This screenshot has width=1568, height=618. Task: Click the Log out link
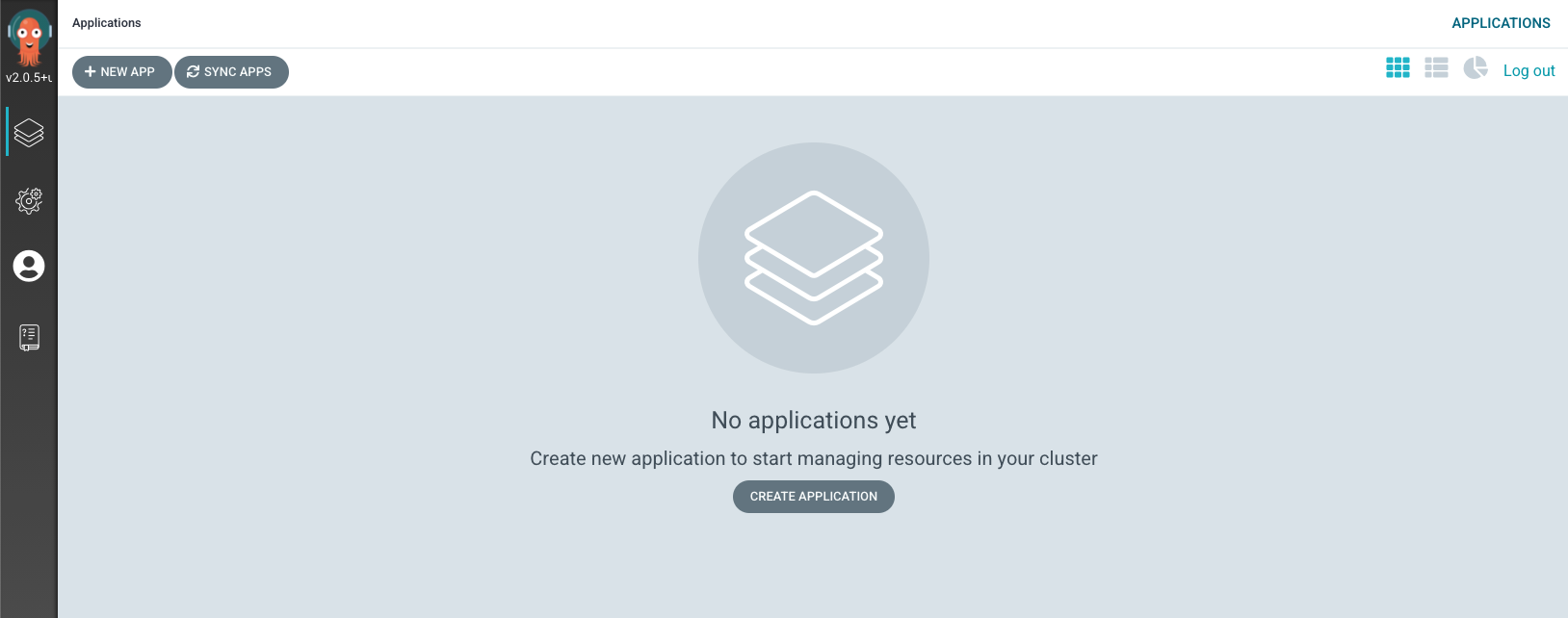click(1529, 71)
